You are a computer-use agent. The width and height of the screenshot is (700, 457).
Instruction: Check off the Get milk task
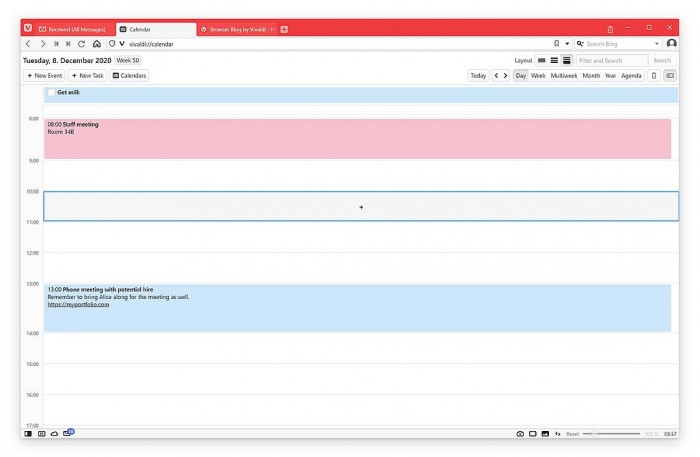point(51,92)
